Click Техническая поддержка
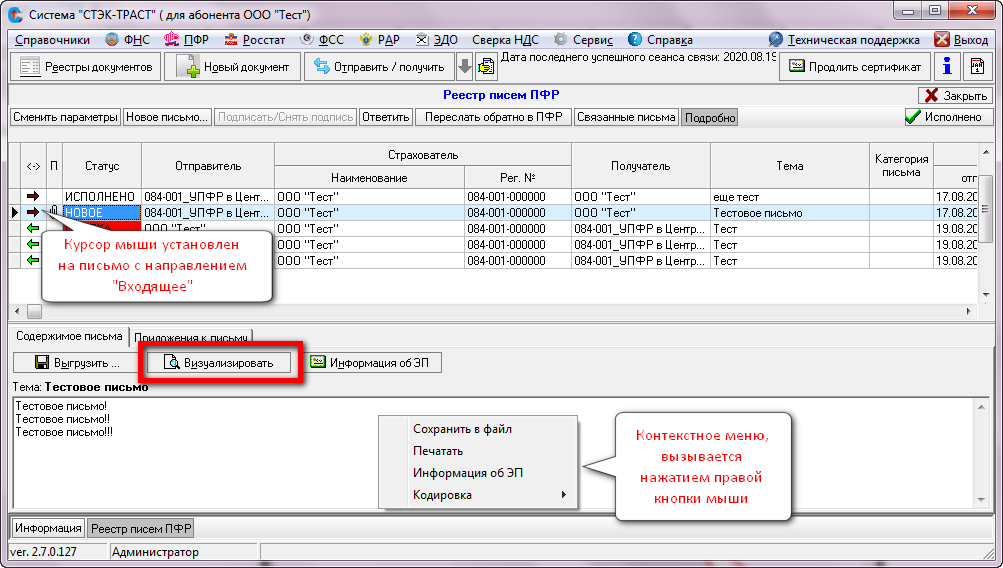Viewport: 1003px width, 568px height. coord(844,40)
